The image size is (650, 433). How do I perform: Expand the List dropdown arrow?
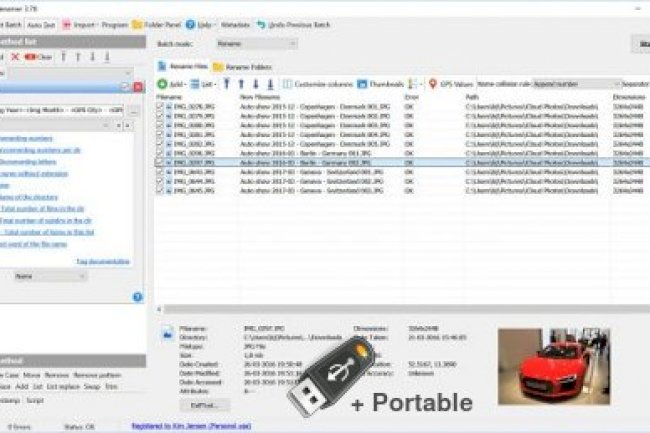tap(215, 85)
